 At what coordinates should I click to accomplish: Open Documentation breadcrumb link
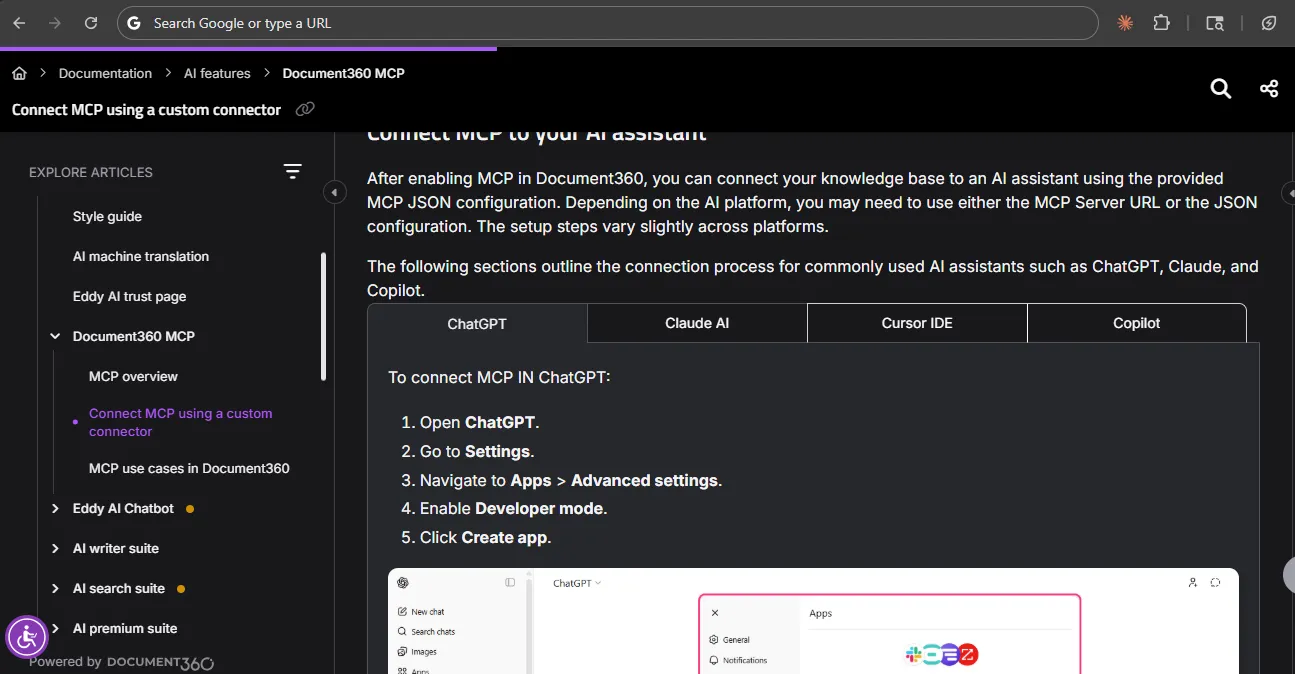coord(105,73)
